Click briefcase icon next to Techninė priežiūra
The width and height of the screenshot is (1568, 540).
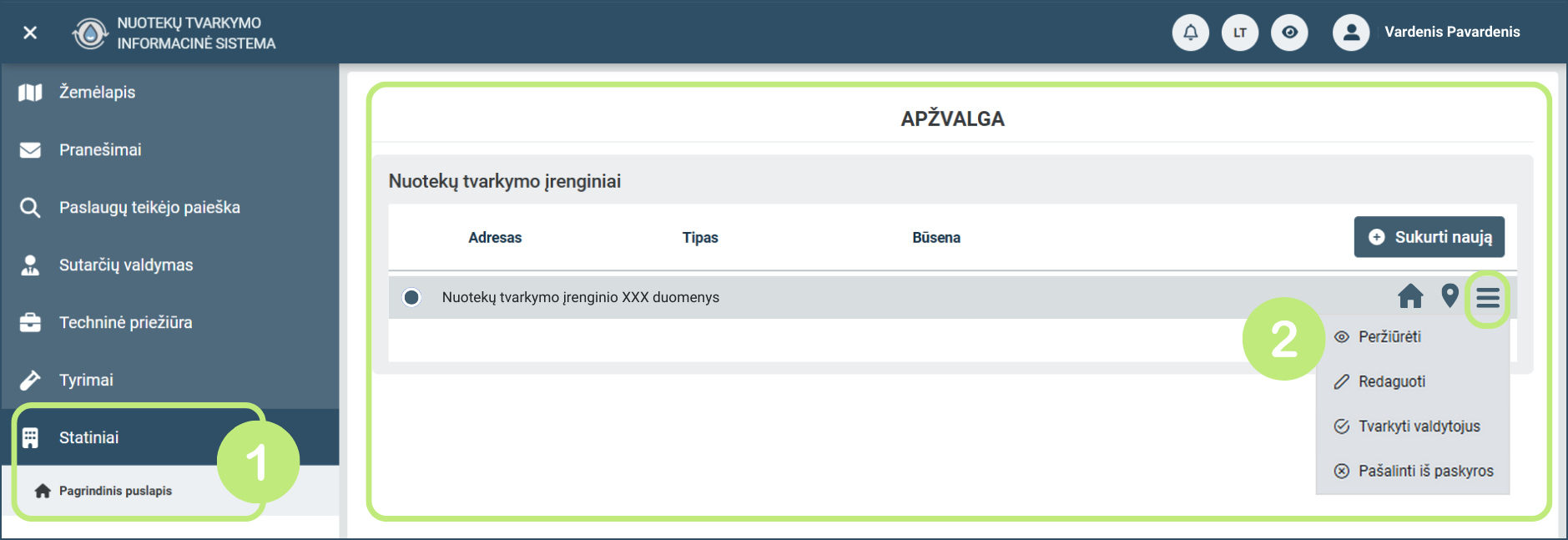30,322
